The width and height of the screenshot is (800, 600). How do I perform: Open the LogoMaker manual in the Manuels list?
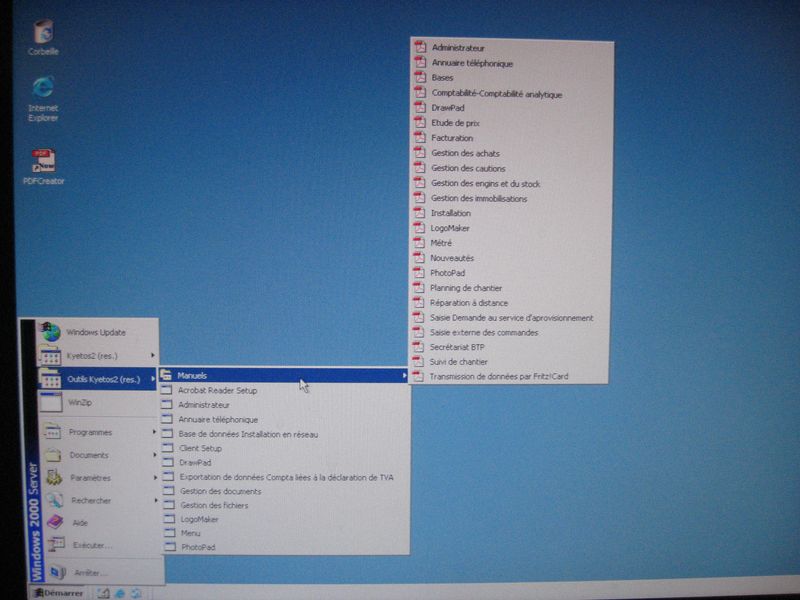[x=511, y=228]
